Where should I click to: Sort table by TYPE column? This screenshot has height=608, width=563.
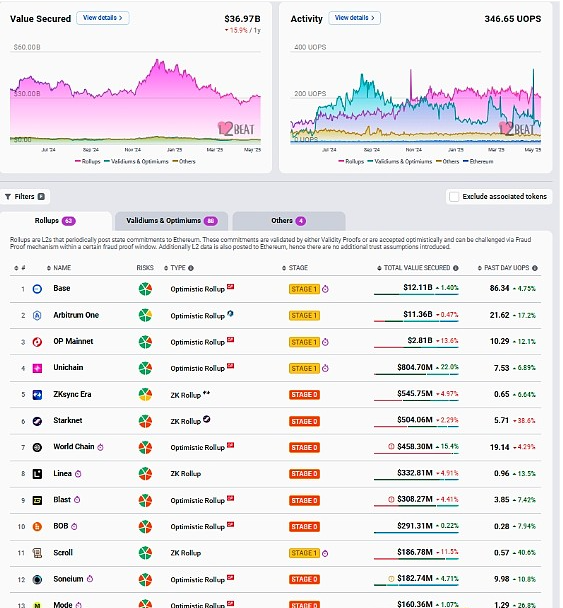coord(175,268)
